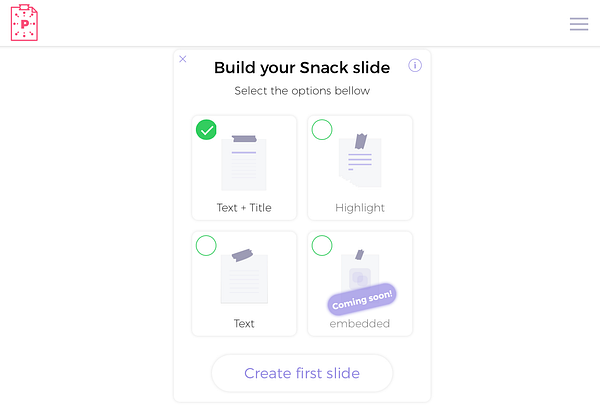Screen dimensions: 600x417
Task: Click the Highlight label text
Action: pos(360,208)
